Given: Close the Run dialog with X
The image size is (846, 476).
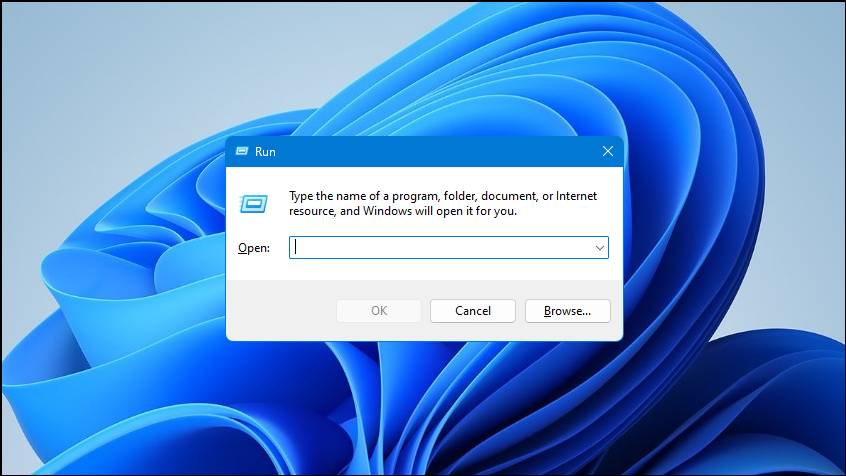Looking at the screenshot, I should pos(608,152).
